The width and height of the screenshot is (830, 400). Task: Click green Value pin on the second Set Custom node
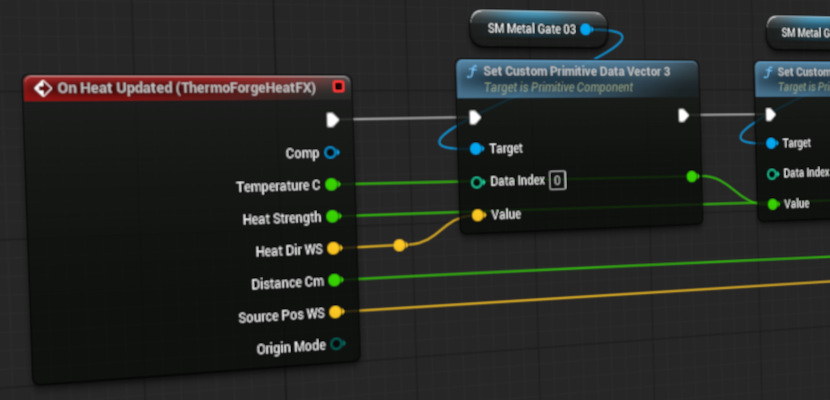773,204
